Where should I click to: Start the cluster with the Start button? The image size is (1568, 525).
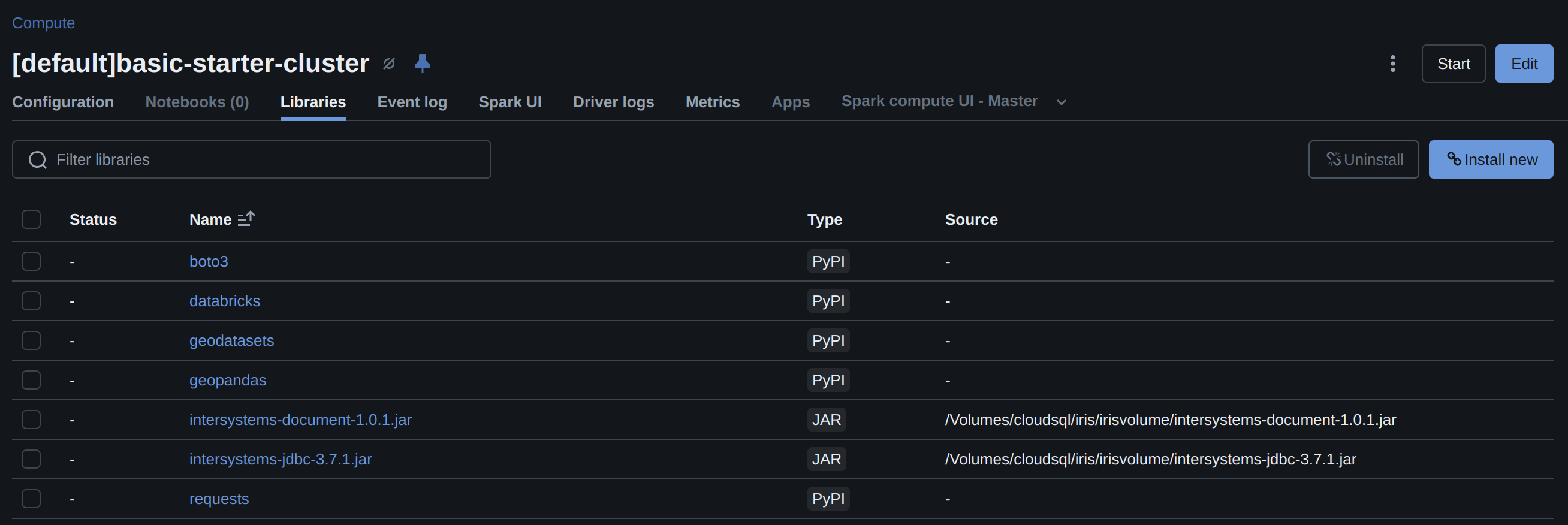pos(1453,64)
